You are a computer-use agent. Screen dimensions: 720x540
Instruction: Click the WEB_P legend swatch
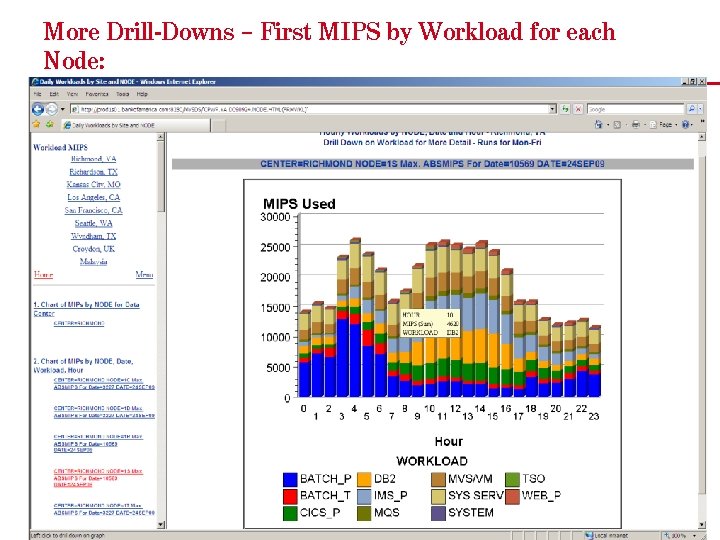point(512,496)
